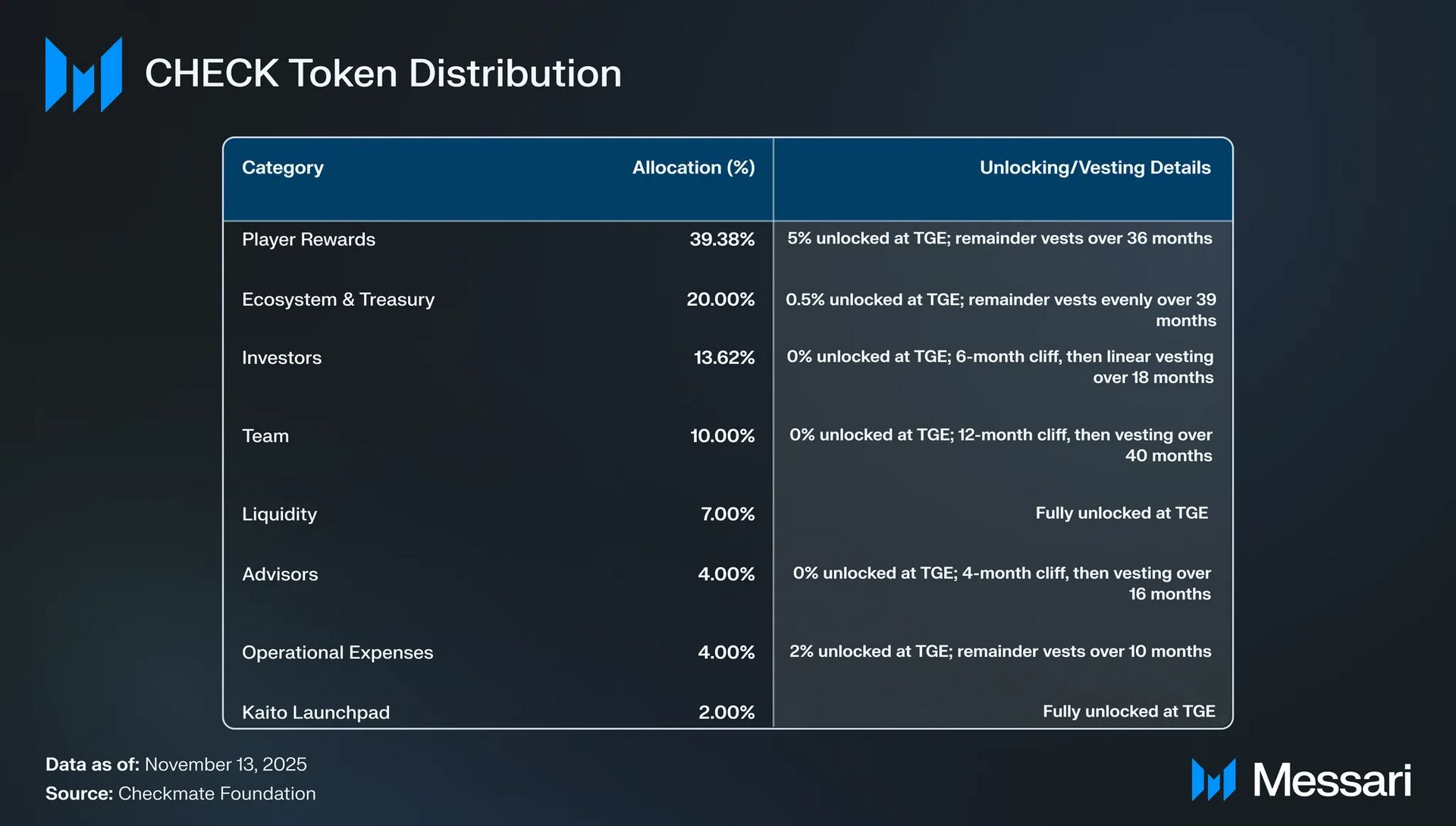The image size is (1456, 826).
Task: Click the Ecosystem & Treasury row label
Action: [x=338, y=300]
